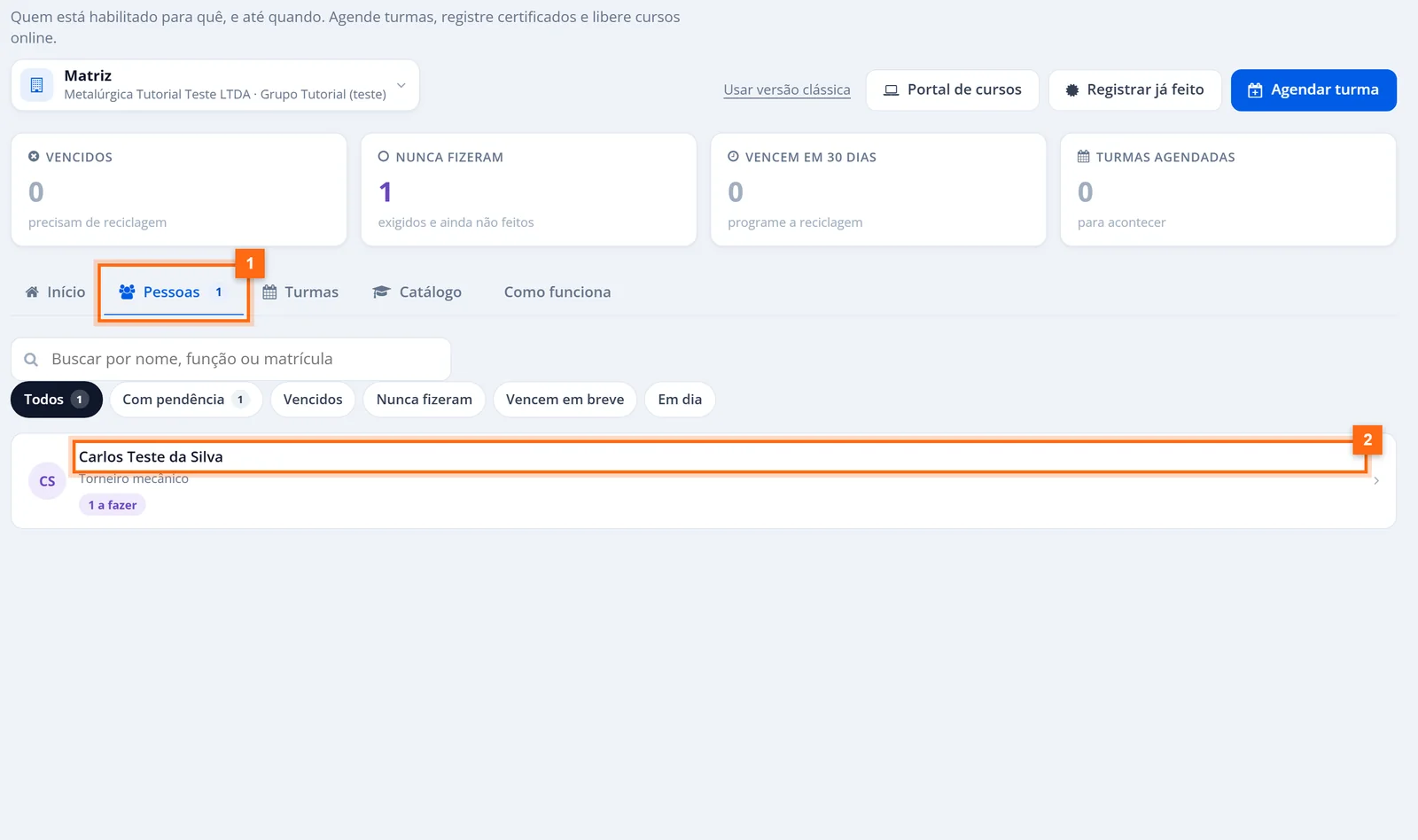Toggle the Nunca fizeram filter chip
Viewport: 1418px width, 840px height.
424,400
